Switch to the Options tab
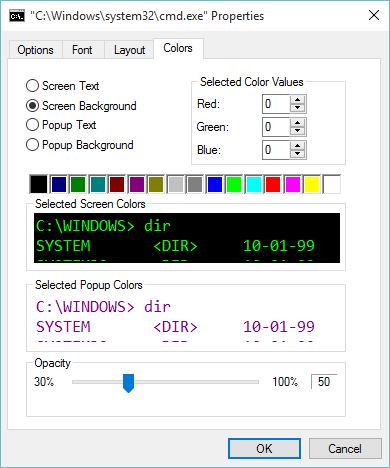 coord(35,50)
